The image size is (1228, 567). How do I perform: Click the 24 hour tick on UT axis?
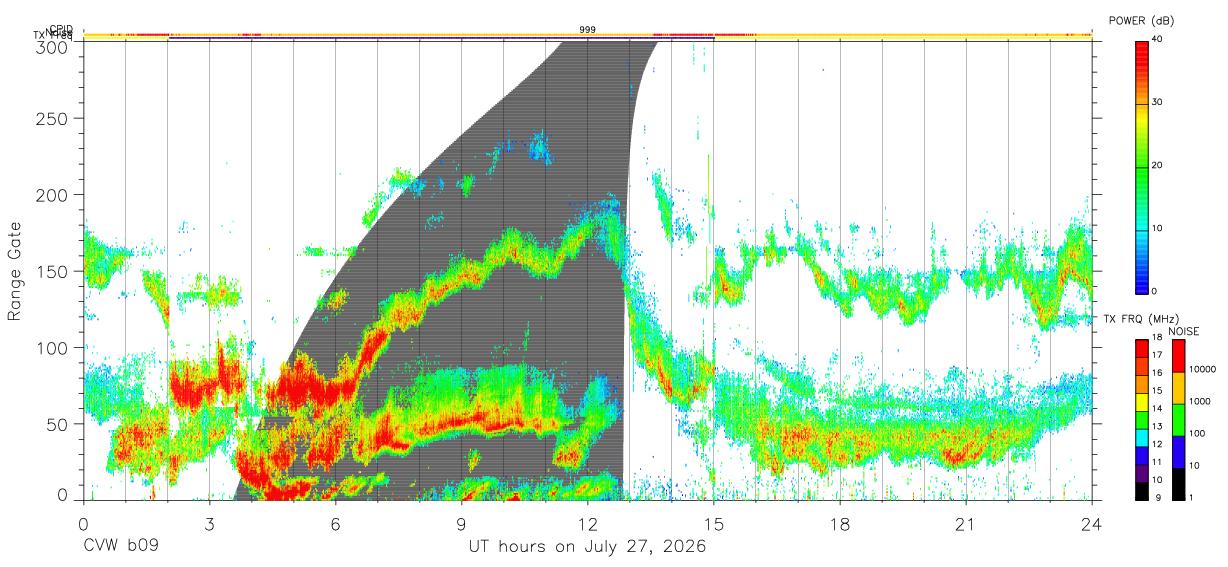[x=1092, y=523]
